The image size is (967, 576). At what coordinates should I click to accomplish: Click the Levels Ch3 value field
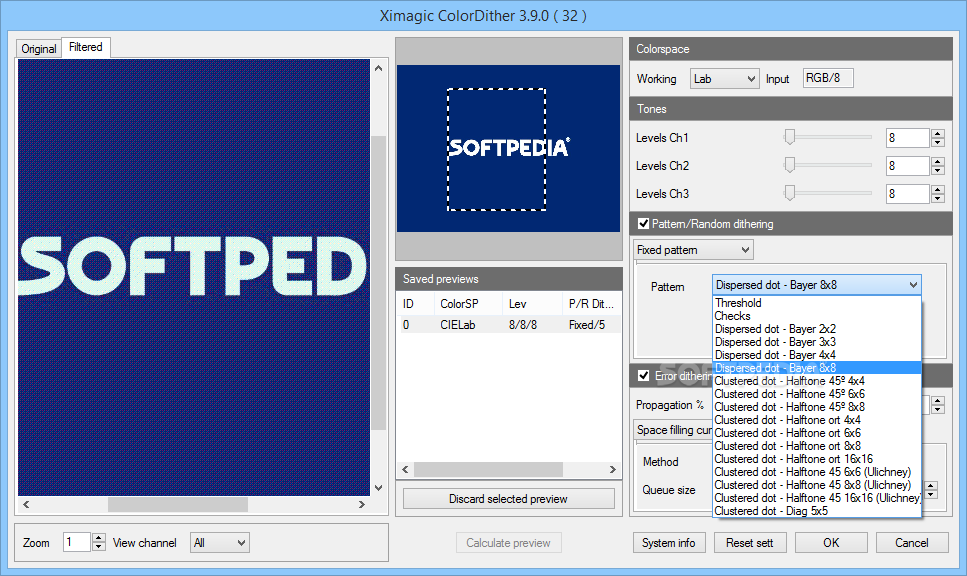907,194
